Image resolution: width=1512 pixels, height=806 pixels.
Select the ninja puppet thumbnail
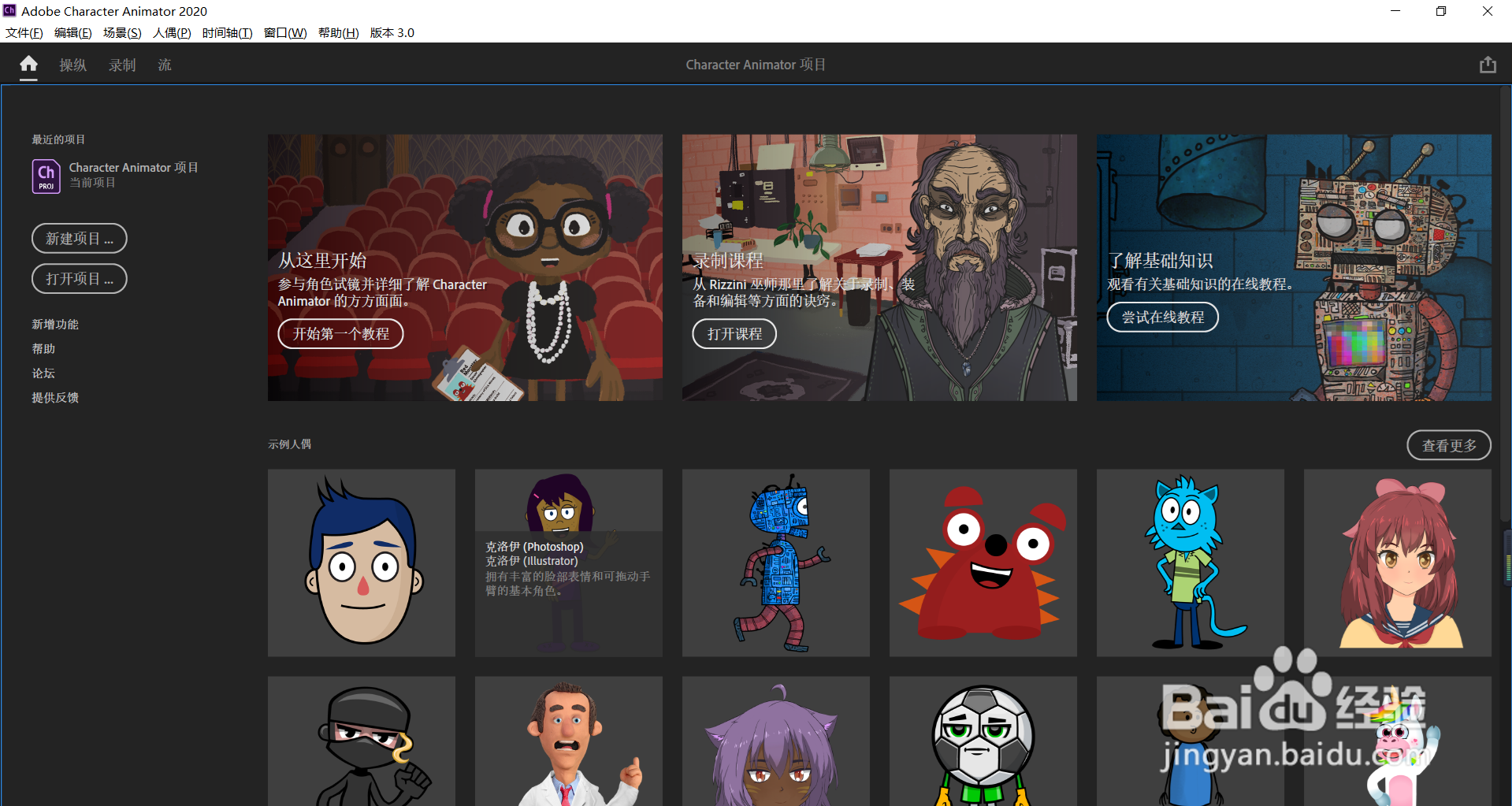point(362,741)
